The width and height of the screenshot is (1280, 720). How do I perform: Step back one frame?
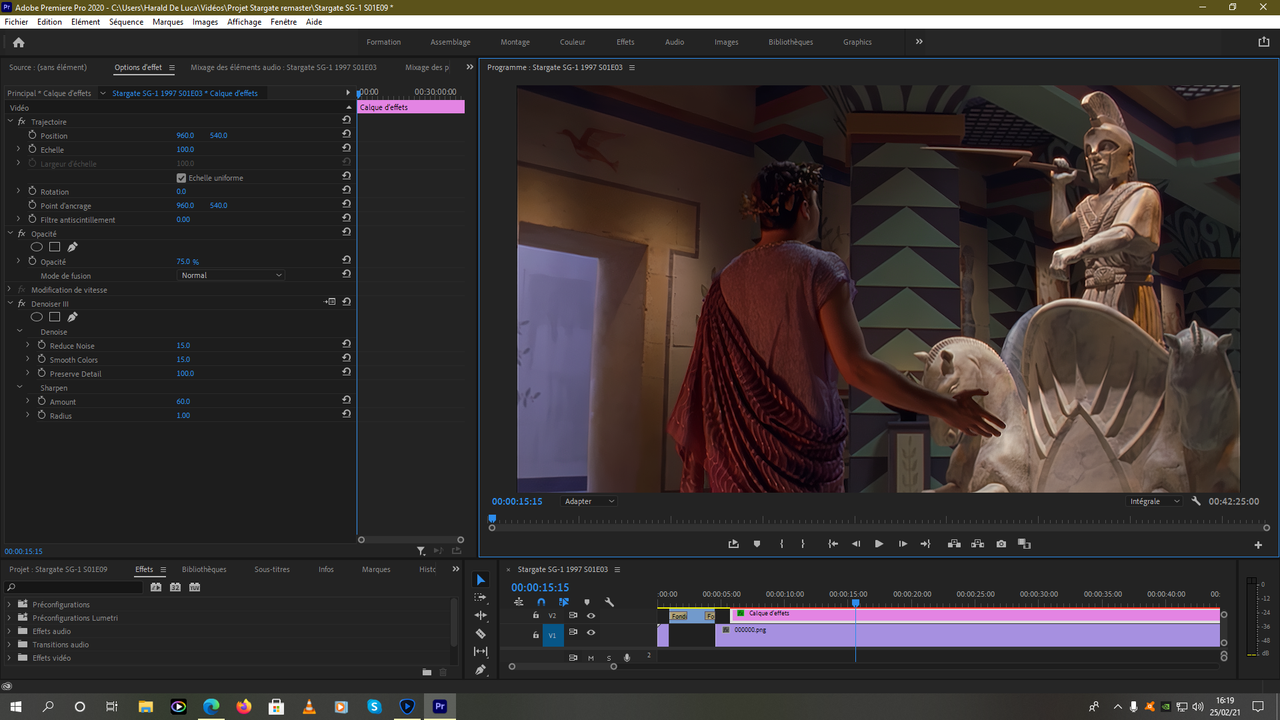tap(856, 544)
